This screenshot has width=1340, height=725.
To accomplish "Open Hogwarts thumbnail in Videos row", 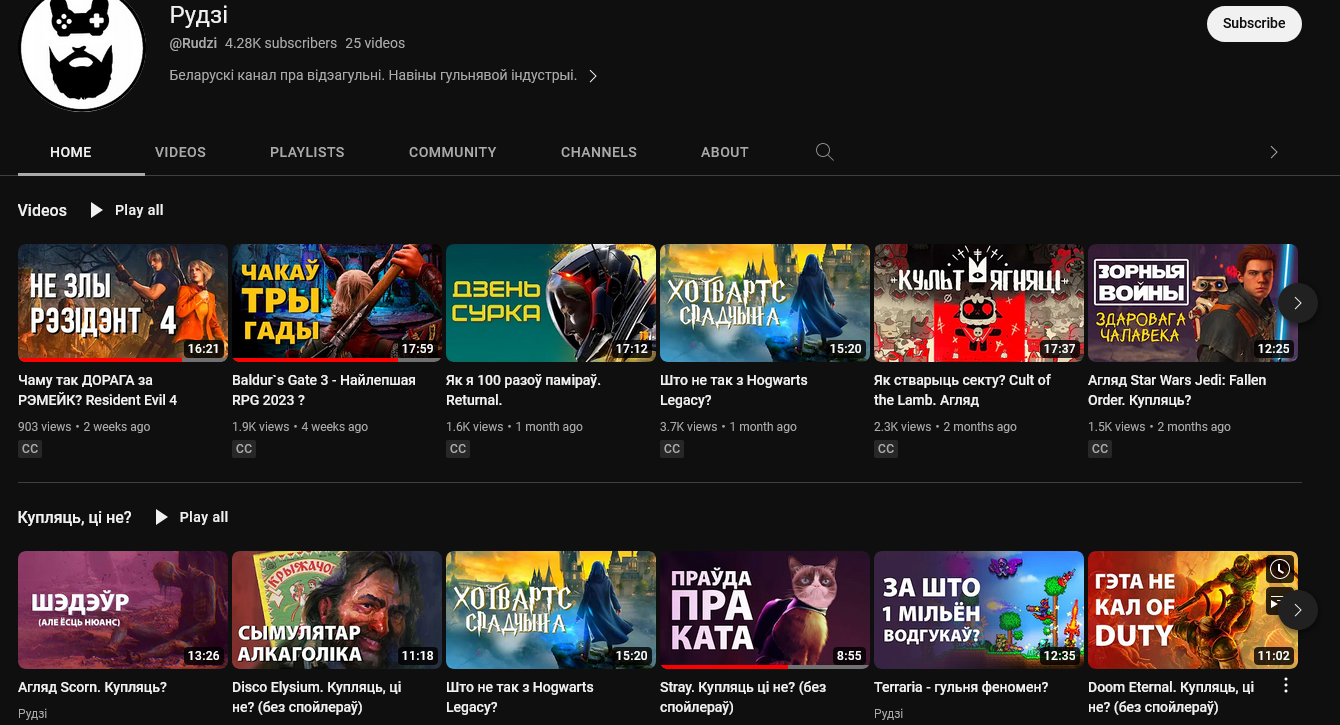I will (x=765, y=303).
